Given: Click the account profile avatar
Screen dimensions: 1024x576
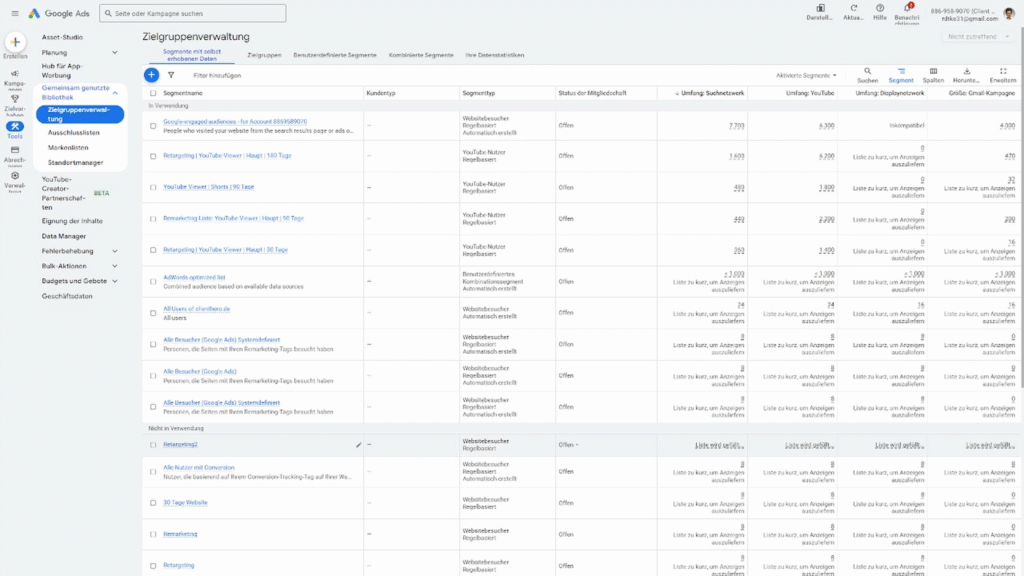Looking at the screenshot, I should tap(1009, 14).
